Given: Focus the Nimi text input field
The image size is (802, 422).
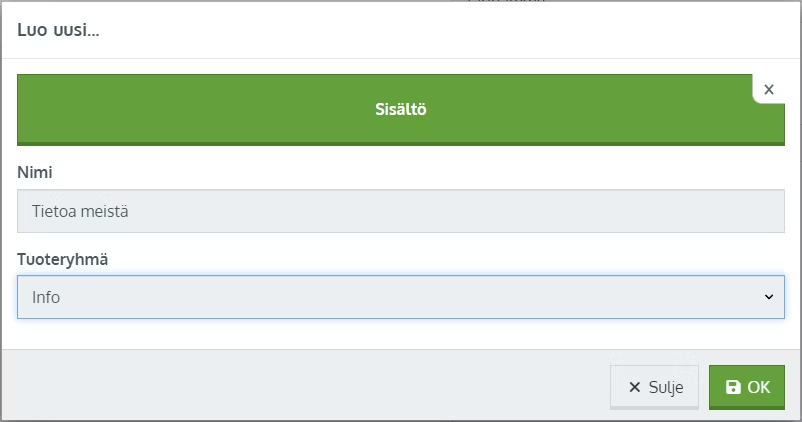Looking at the screenshot, I should 400,212.
